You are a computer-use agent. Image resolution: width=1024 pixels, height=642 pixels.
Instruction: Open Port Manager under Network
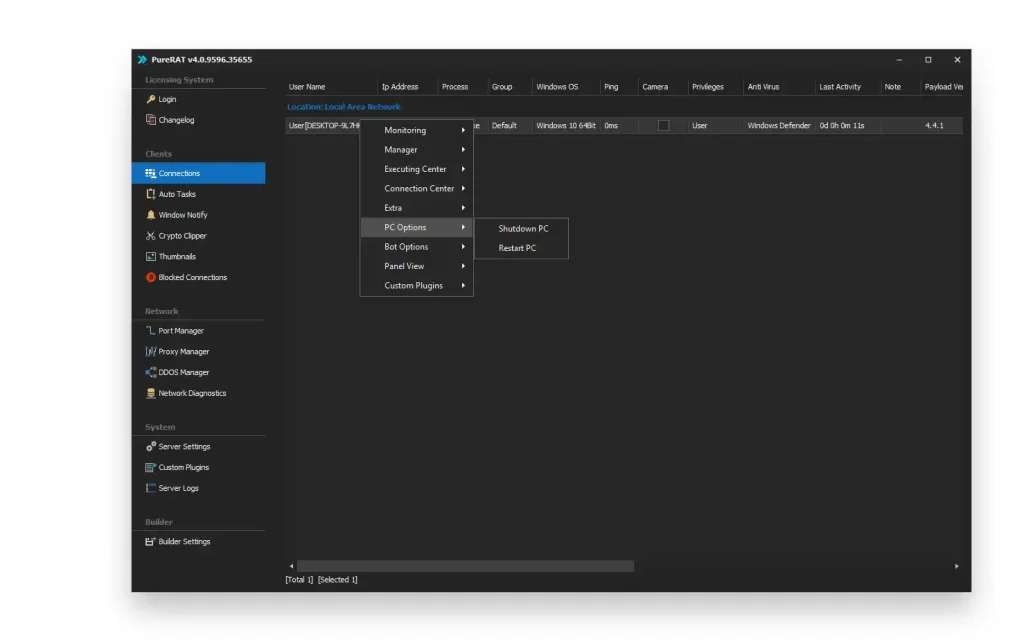pyautogui.click(x=181, y=331)
